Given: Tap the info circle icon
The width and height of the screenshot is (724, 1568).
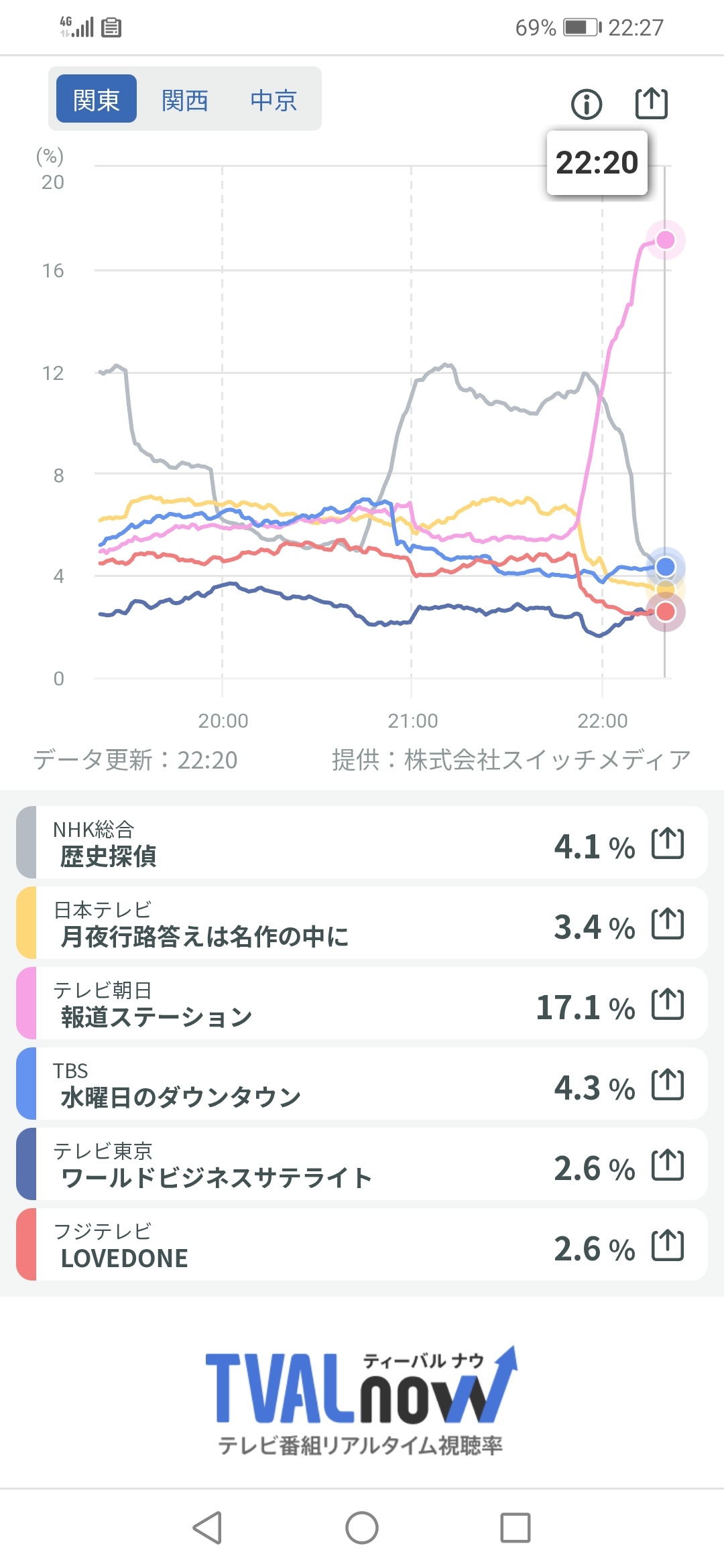Looking at the screenshot, I should 587,105.
